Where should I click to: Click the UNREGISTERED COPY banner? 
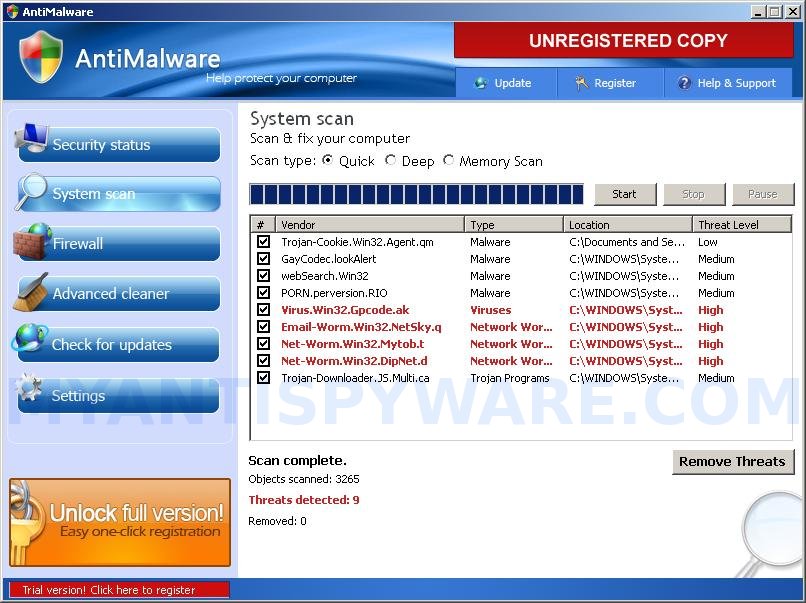(x=624, y=41)
